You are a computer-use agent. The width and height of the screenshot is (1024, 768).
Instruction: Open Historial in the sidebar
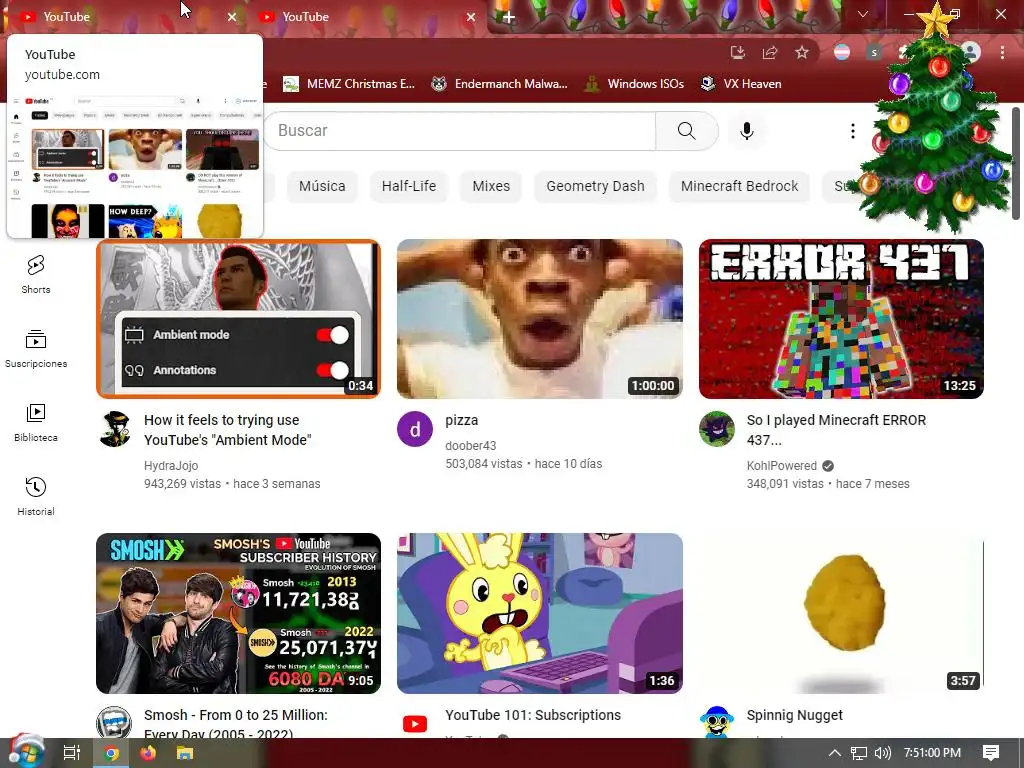pos(35,496)
